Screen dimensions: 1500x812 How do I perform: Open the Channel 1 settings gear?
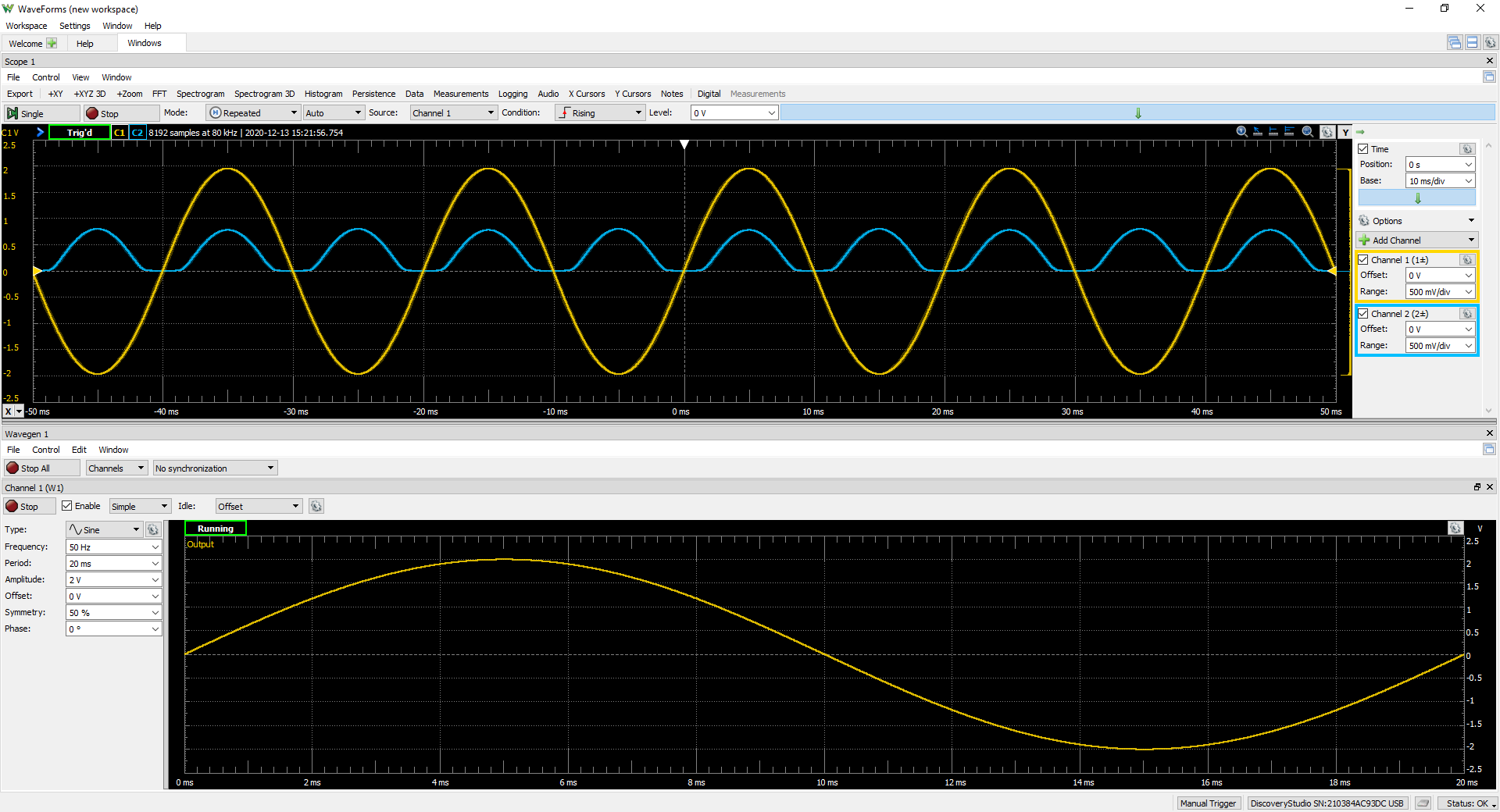point(1467,260)
